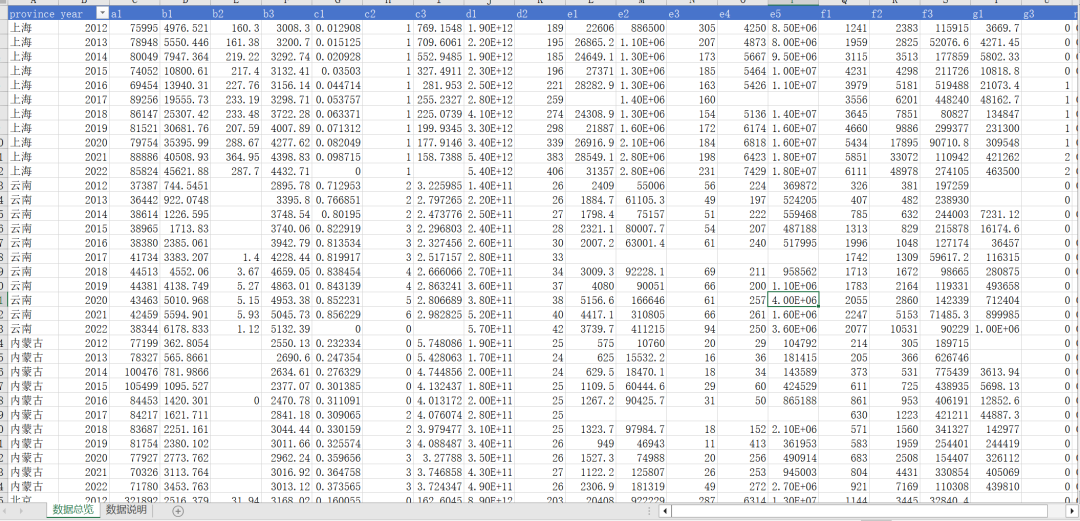The width and height of the screenshot is (1080, 521).
Task: Select the f3 header cell
Action: point(946,14)
